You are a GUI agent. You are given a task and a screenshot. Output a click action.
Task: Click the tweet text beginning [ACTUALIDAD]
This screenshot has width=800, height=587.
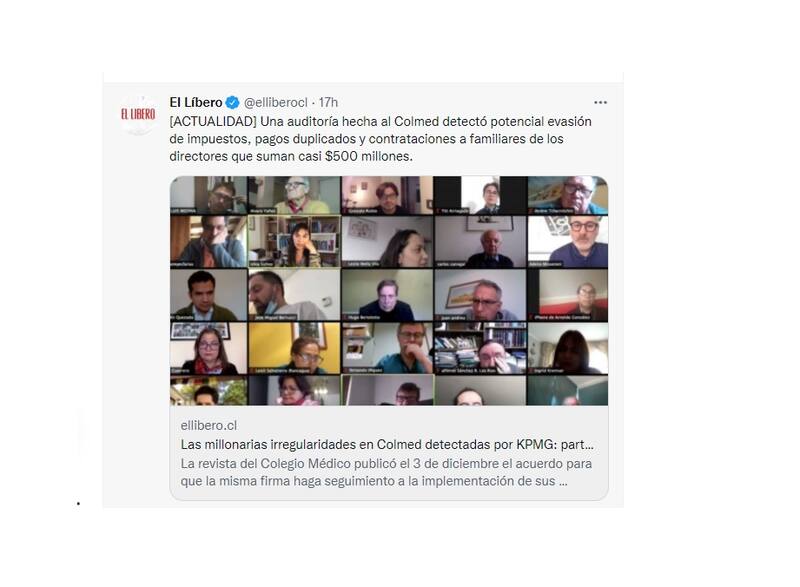tap(380, 139)
